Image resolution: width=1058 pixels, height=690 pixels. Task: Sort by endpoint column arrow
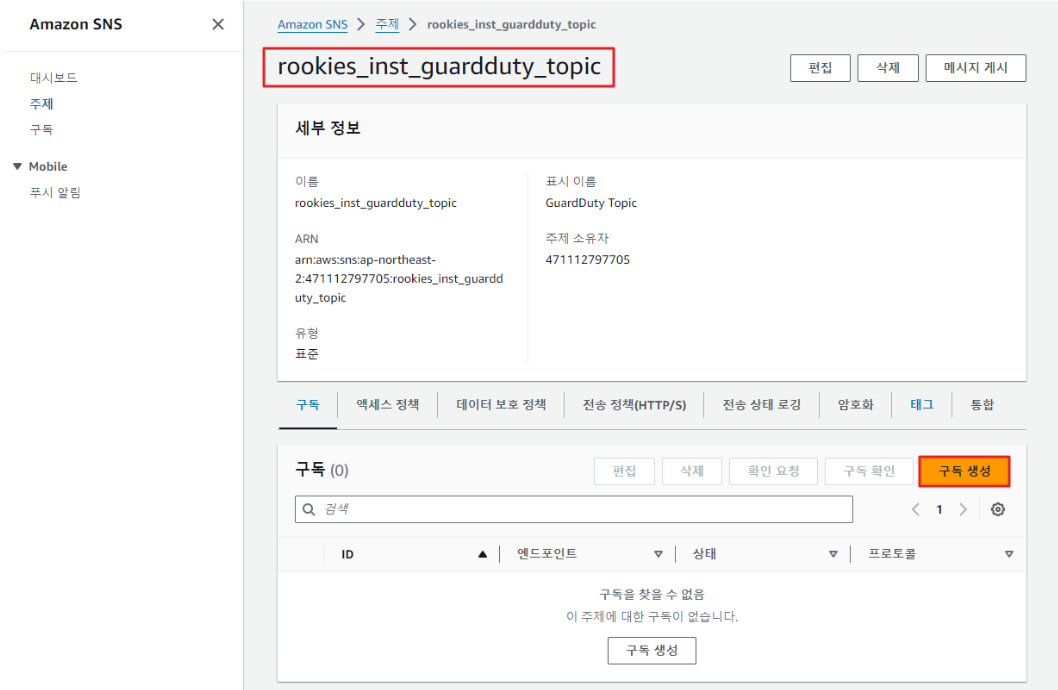pyautogui.click(x=658, y=554)
